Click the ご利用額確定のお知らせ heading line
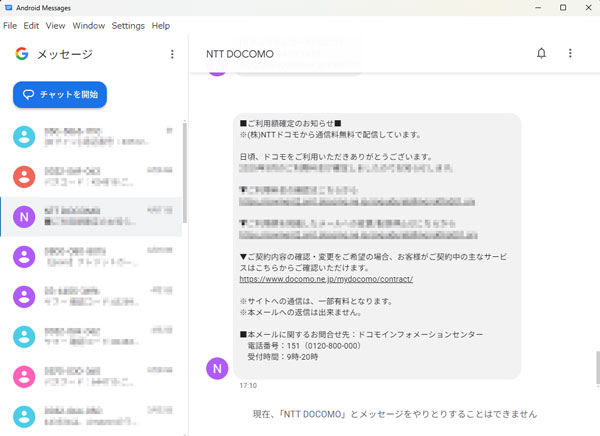This screenshot has width=600, height=436. click(290, 123)
